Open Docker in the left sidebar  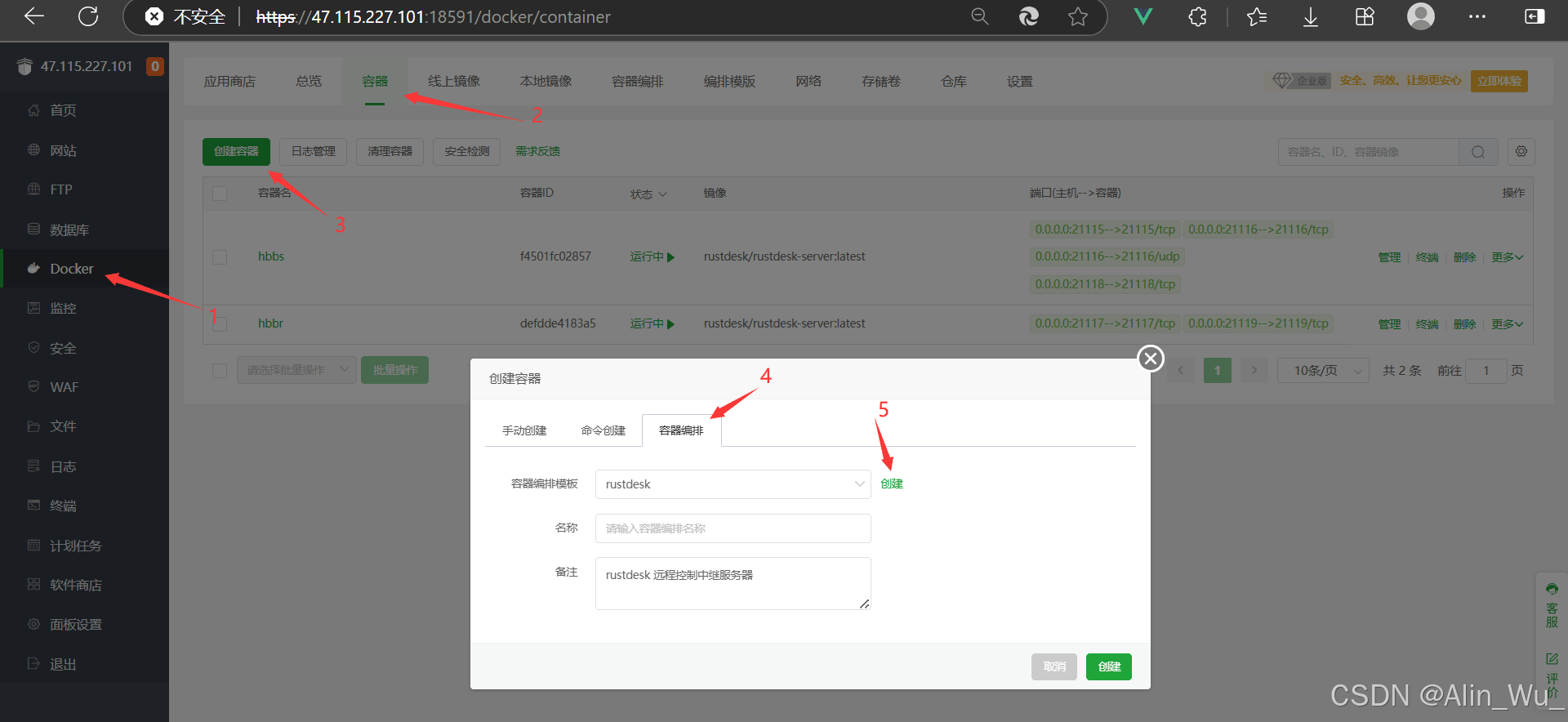pos(72,269)
